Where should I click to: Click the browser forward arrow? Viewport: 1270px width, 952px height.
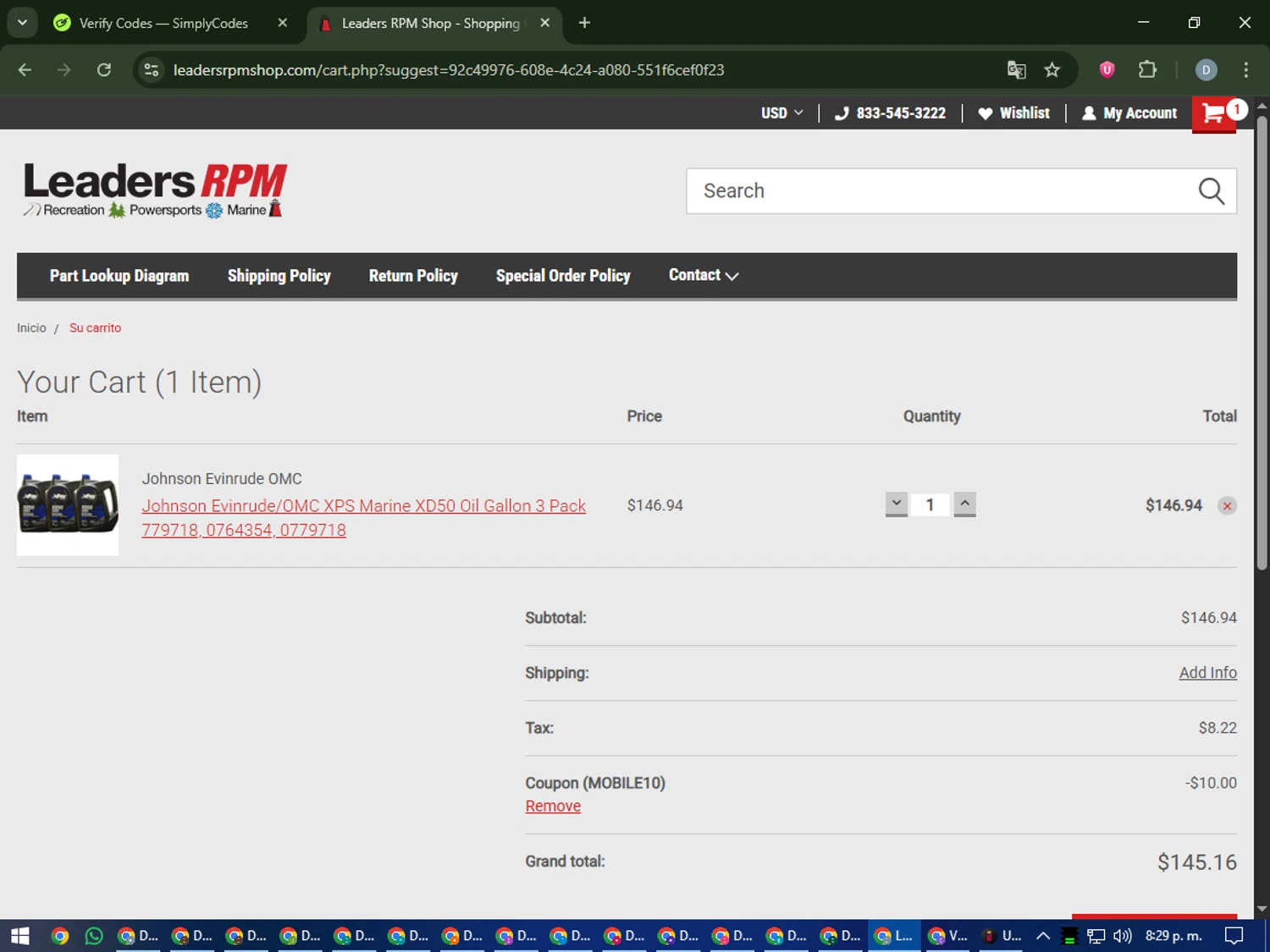[64, 69]
